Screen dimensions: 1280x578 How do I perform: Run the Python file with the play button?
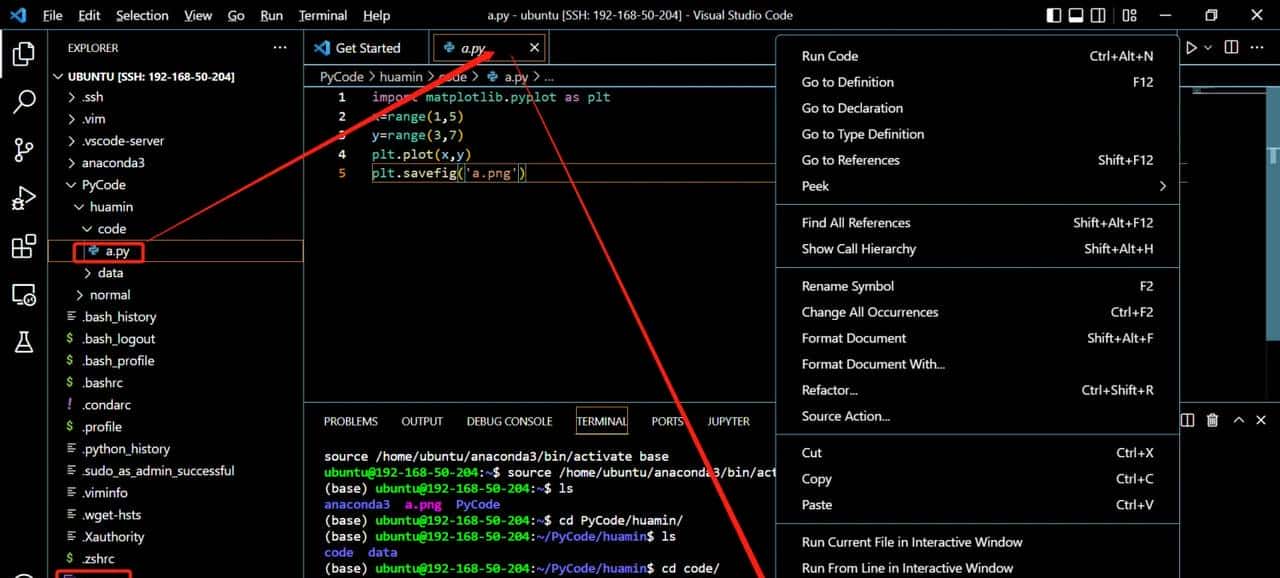1191,47
